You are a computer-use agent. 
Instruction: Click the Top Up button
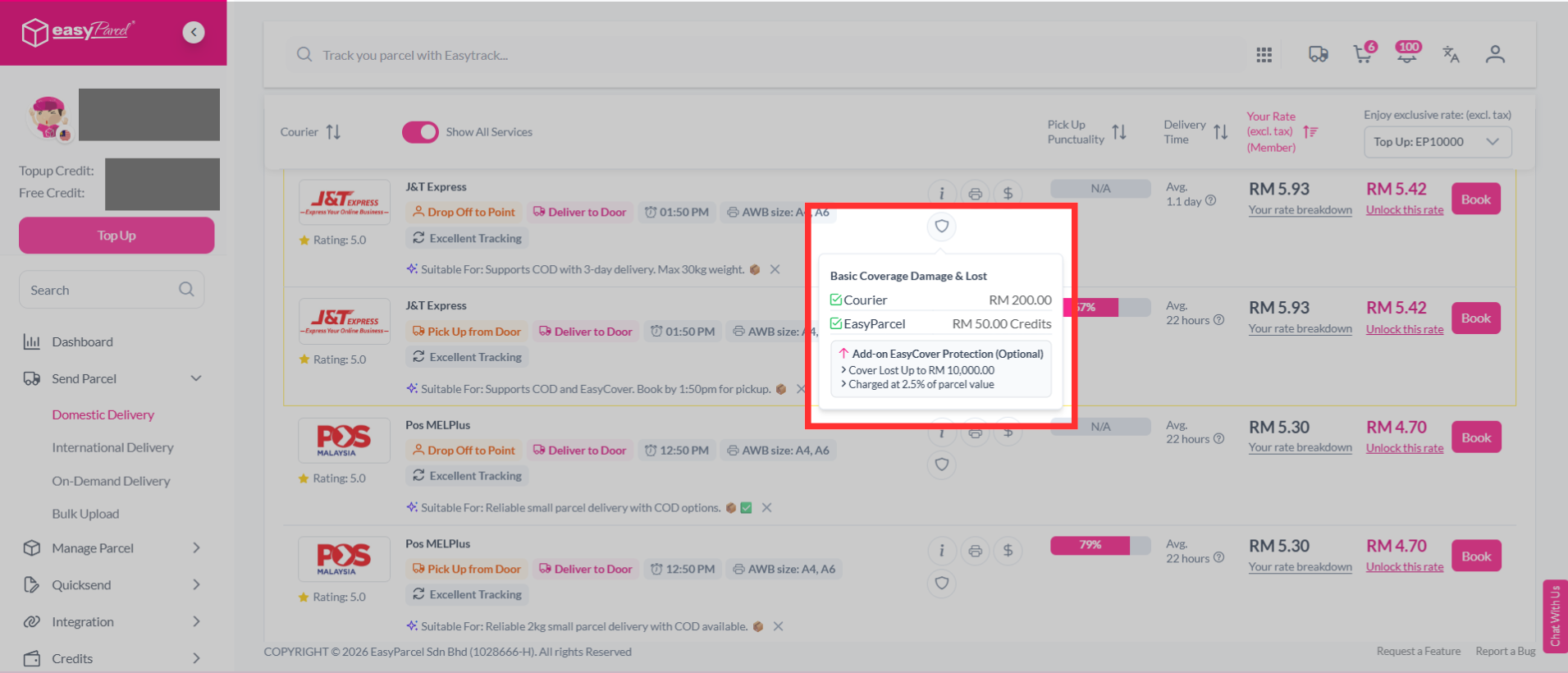(x=117, y=236)
